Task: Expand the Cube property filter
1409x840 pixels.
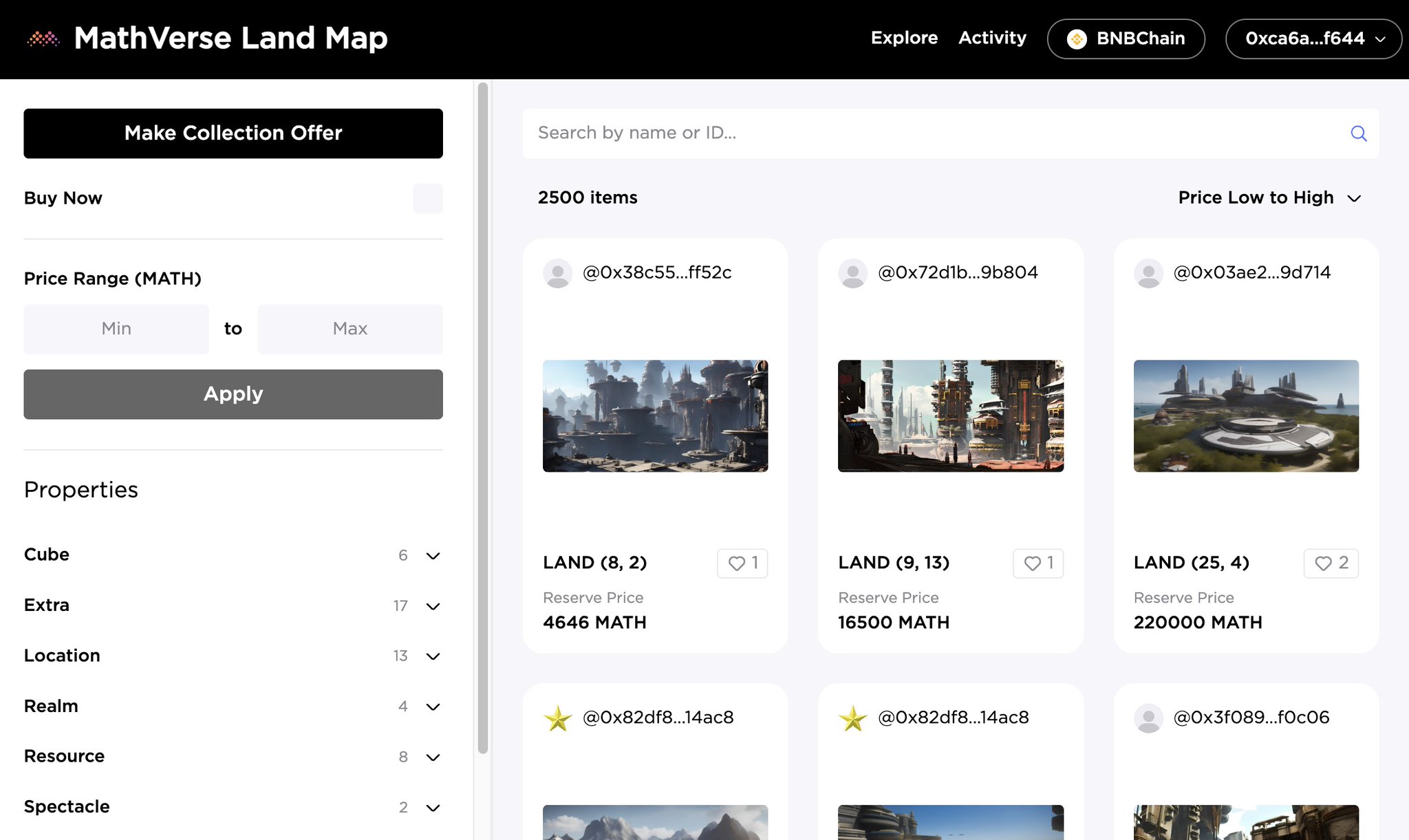Action: 433,556
